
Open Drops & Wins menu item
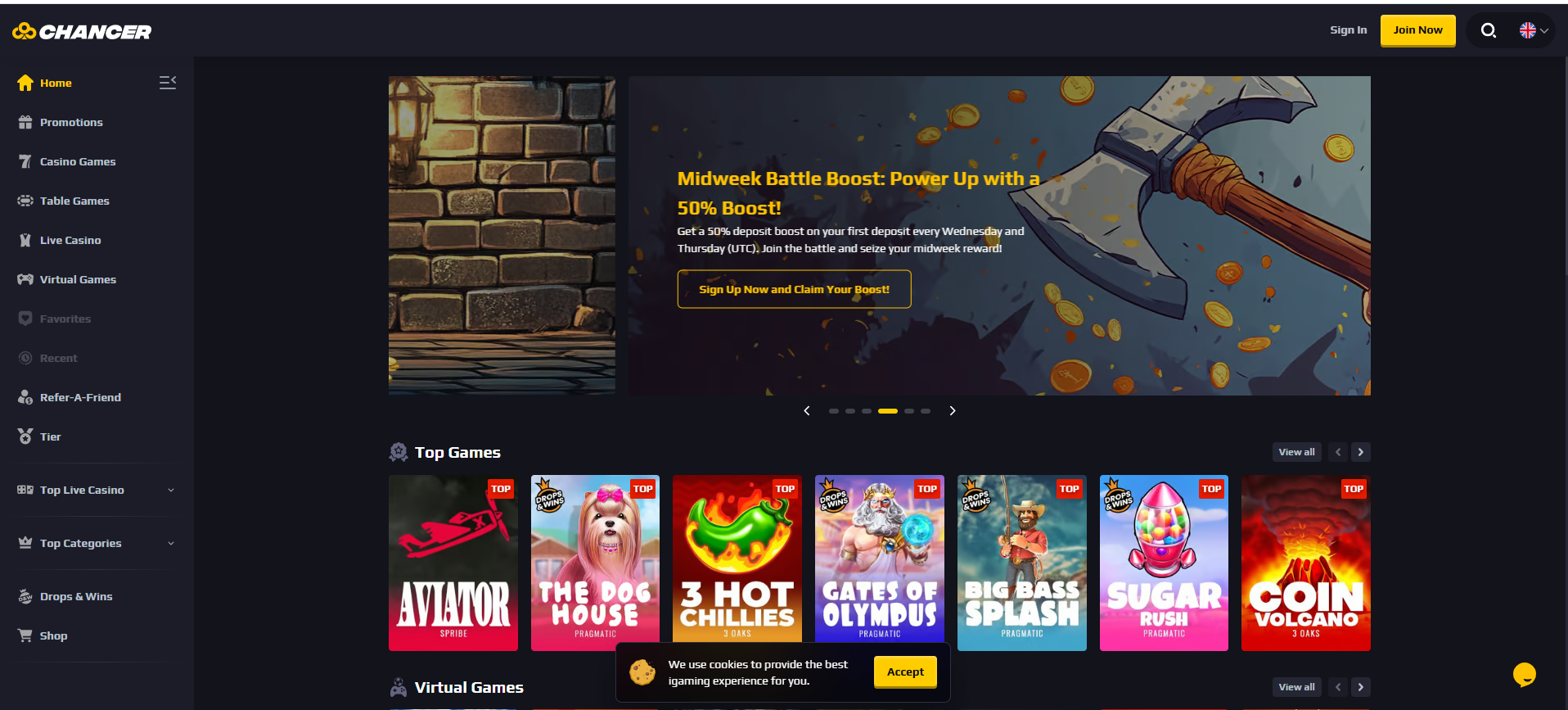click(x=76, y=596)
